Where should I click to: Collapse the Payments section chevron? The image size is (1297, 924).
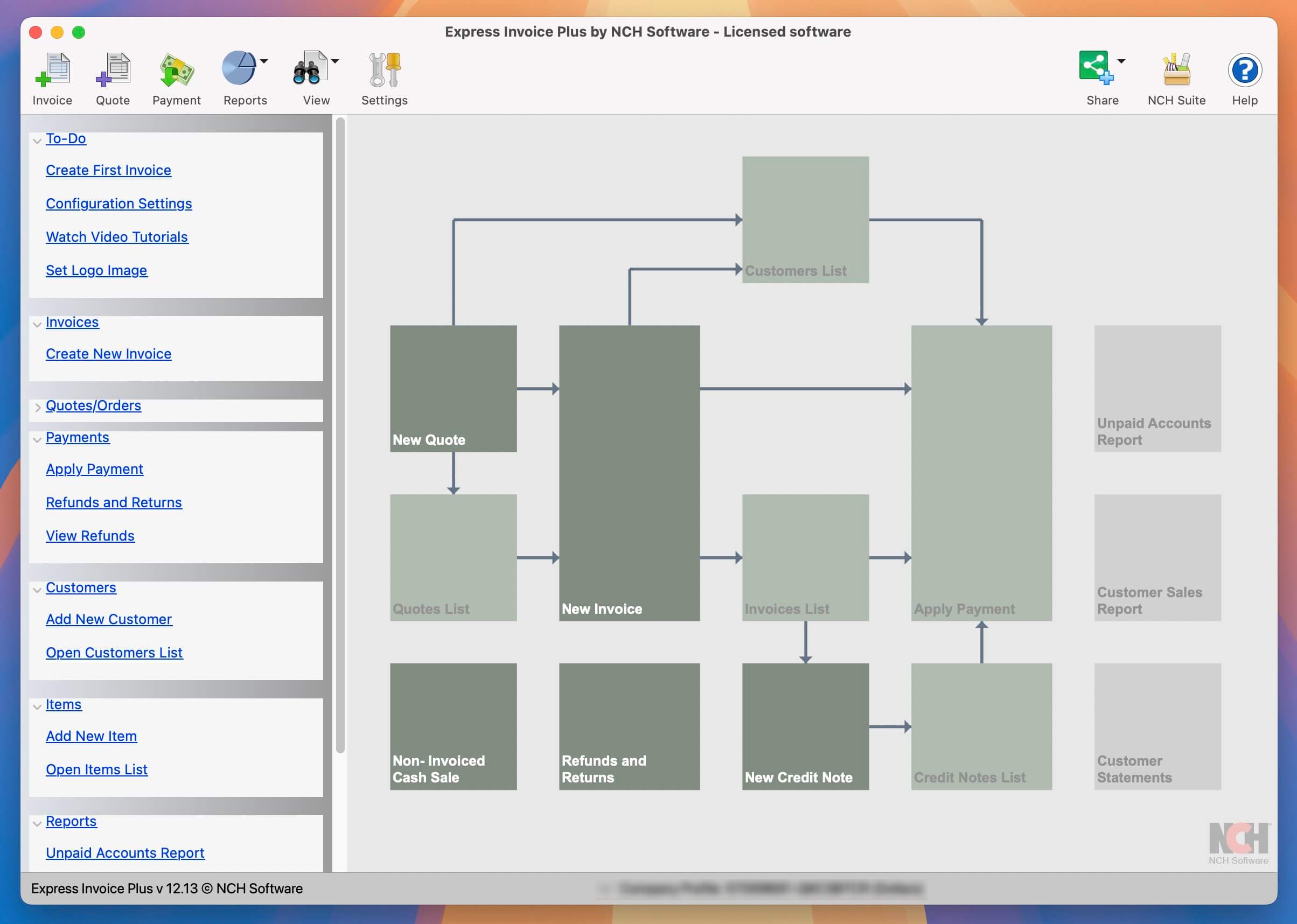click(x=37, y=439)
